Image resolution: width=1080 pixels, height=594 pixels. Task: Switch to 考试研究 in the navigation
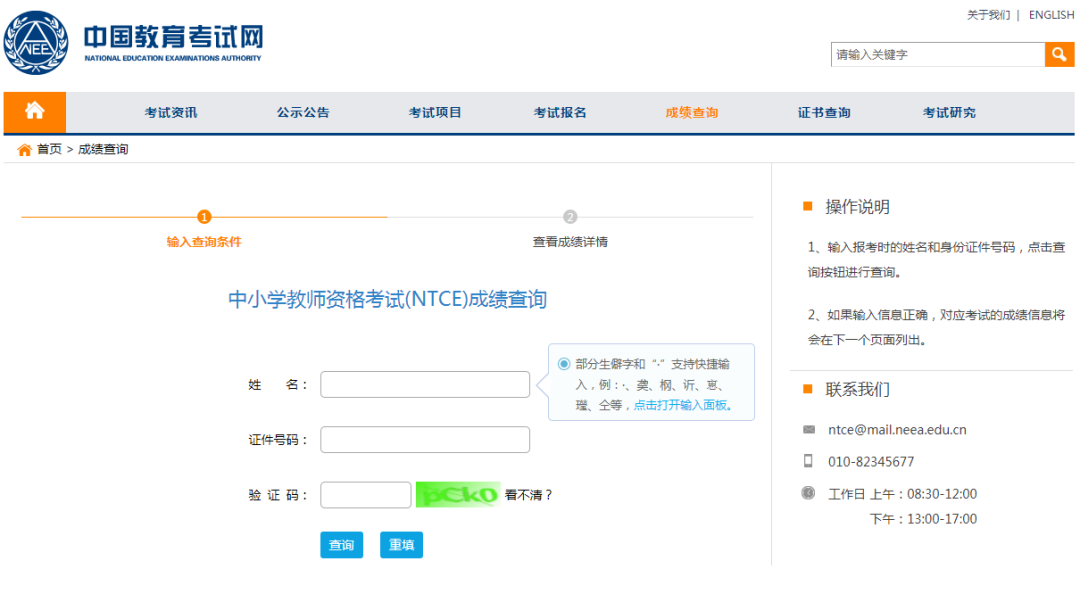point(949,112)
